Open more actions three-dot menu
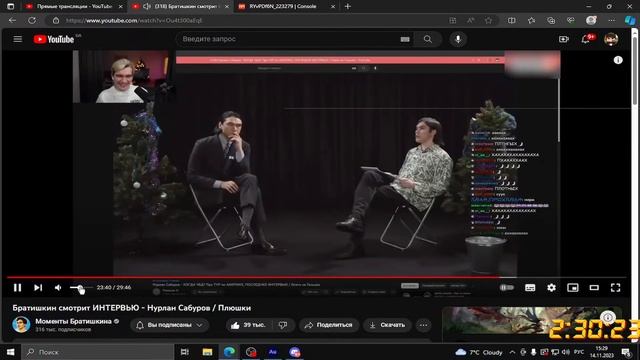640x360 pixels. (423, 325)
